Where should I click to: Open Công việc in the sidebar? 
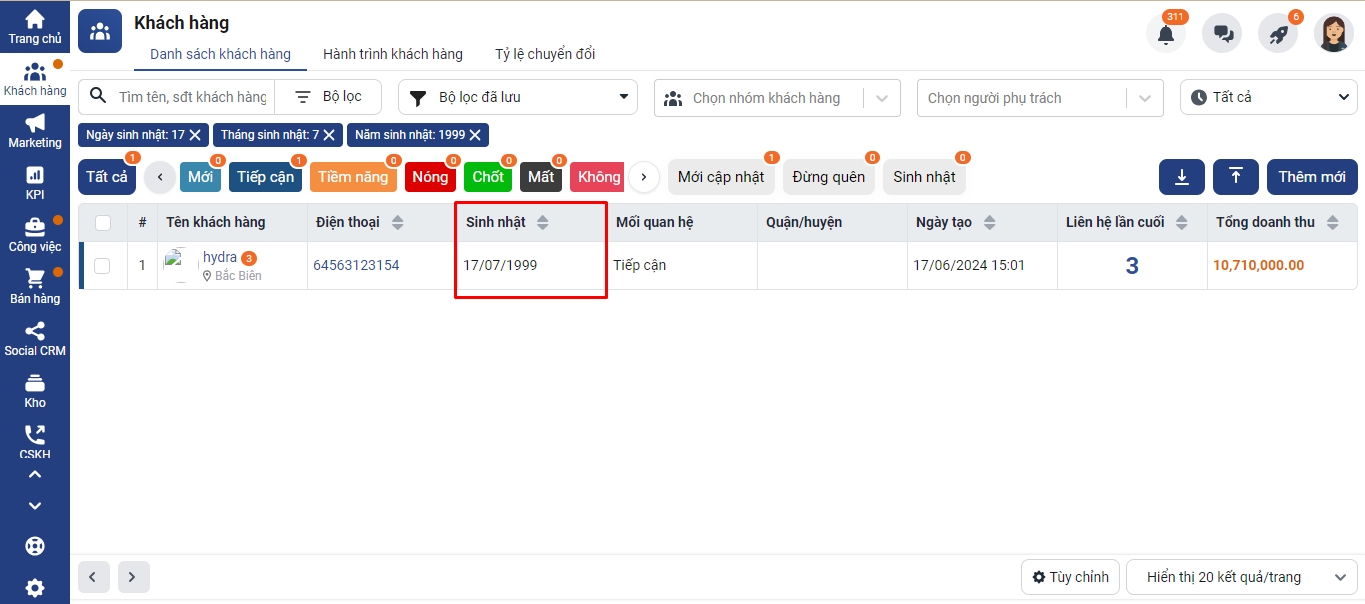pyautogui.click(x=35, y=235)
